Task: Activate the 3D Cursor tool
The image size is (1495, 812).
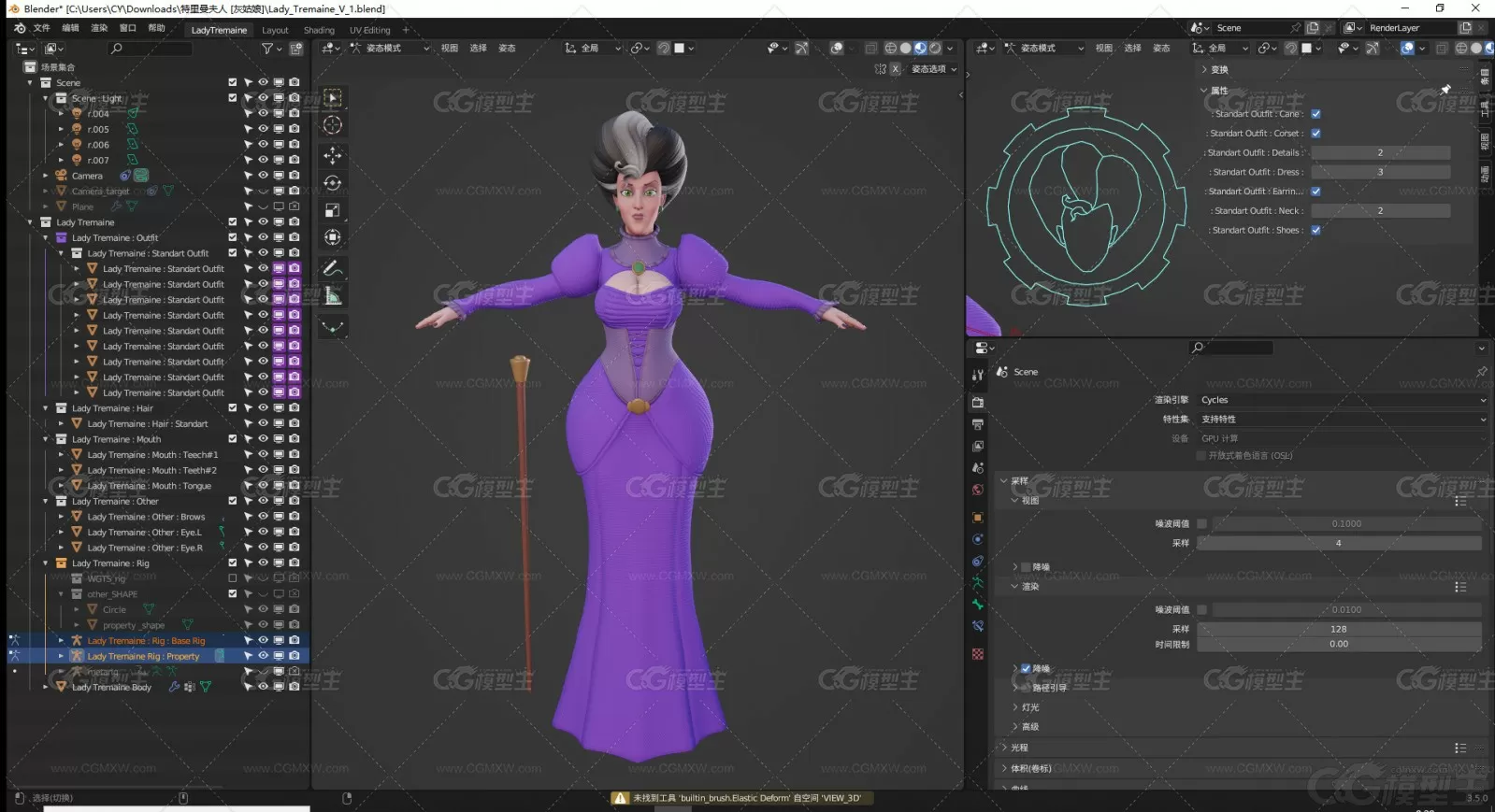Action: [333, 125]
